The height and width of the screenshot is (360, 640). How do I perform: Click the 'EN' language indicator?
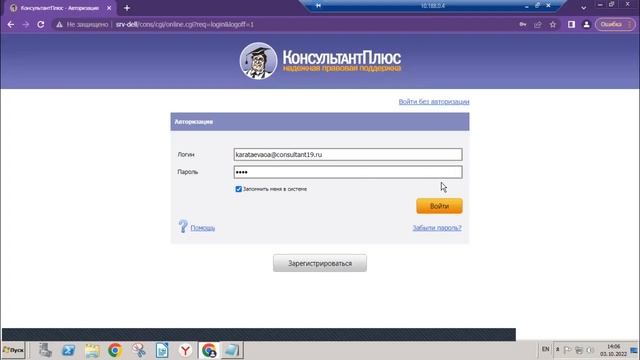545,349
